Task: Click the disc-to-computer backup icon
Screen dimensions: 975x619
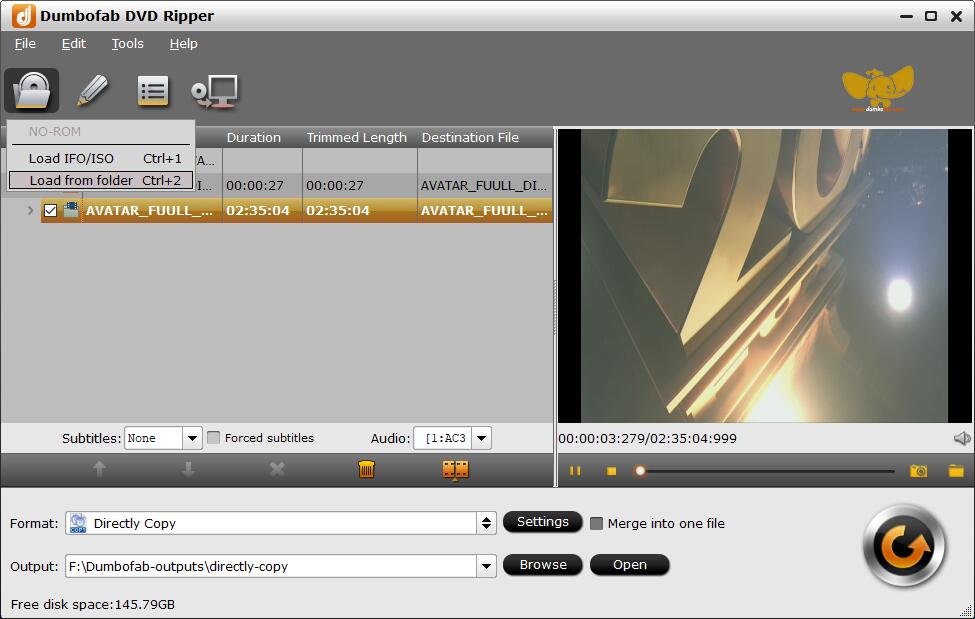Action: tap(215, 91)
